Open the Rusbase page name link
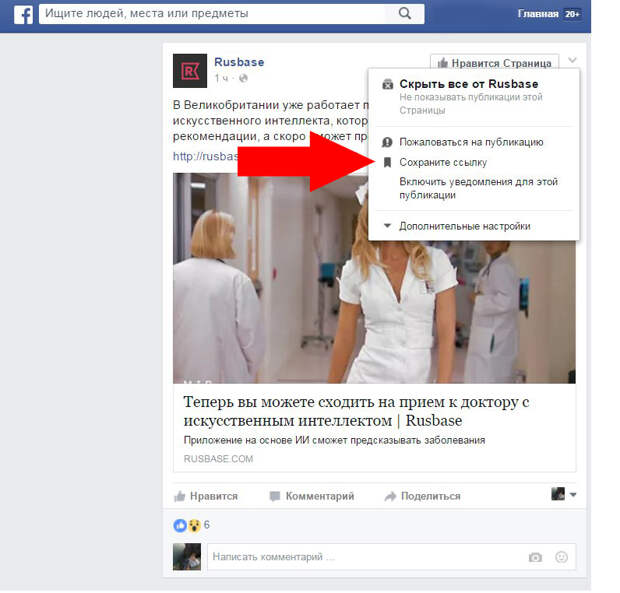The height and width of the screenshot is (593, 620). pyautogui.click(x=239, y=62)
